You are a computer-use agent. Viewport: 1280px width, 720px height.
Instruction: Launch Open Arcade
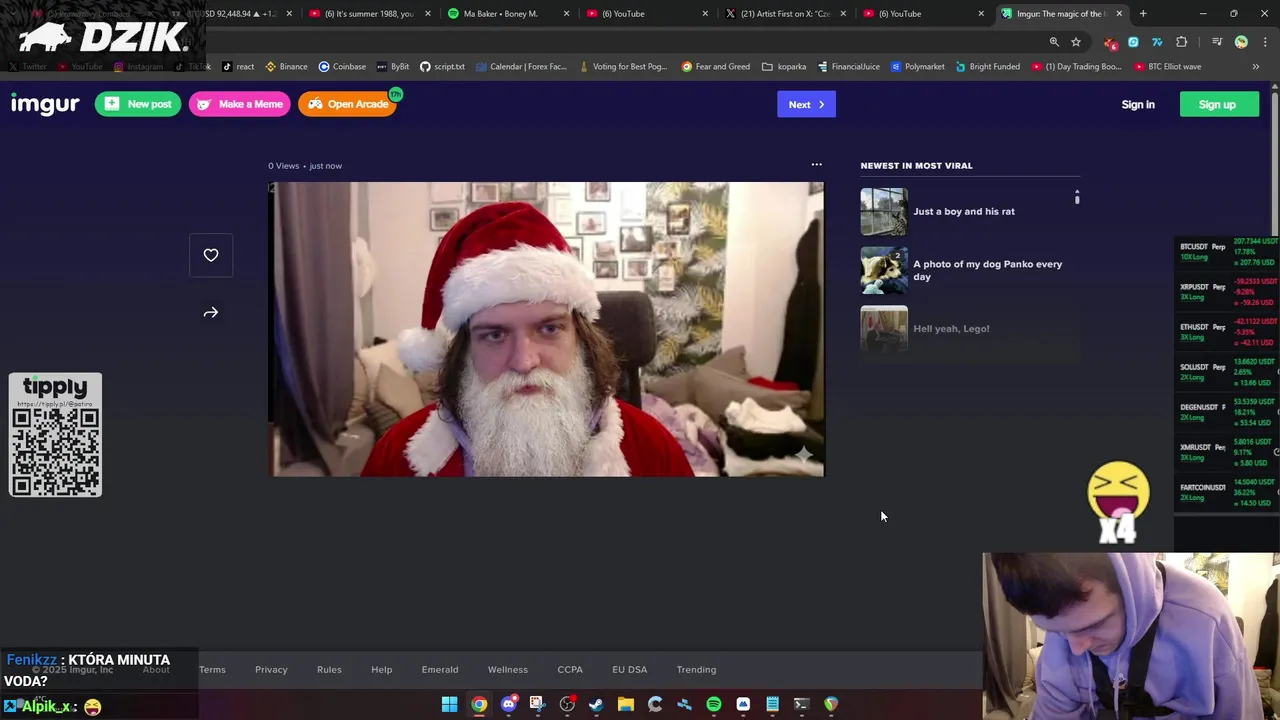(x=348, y=104)
